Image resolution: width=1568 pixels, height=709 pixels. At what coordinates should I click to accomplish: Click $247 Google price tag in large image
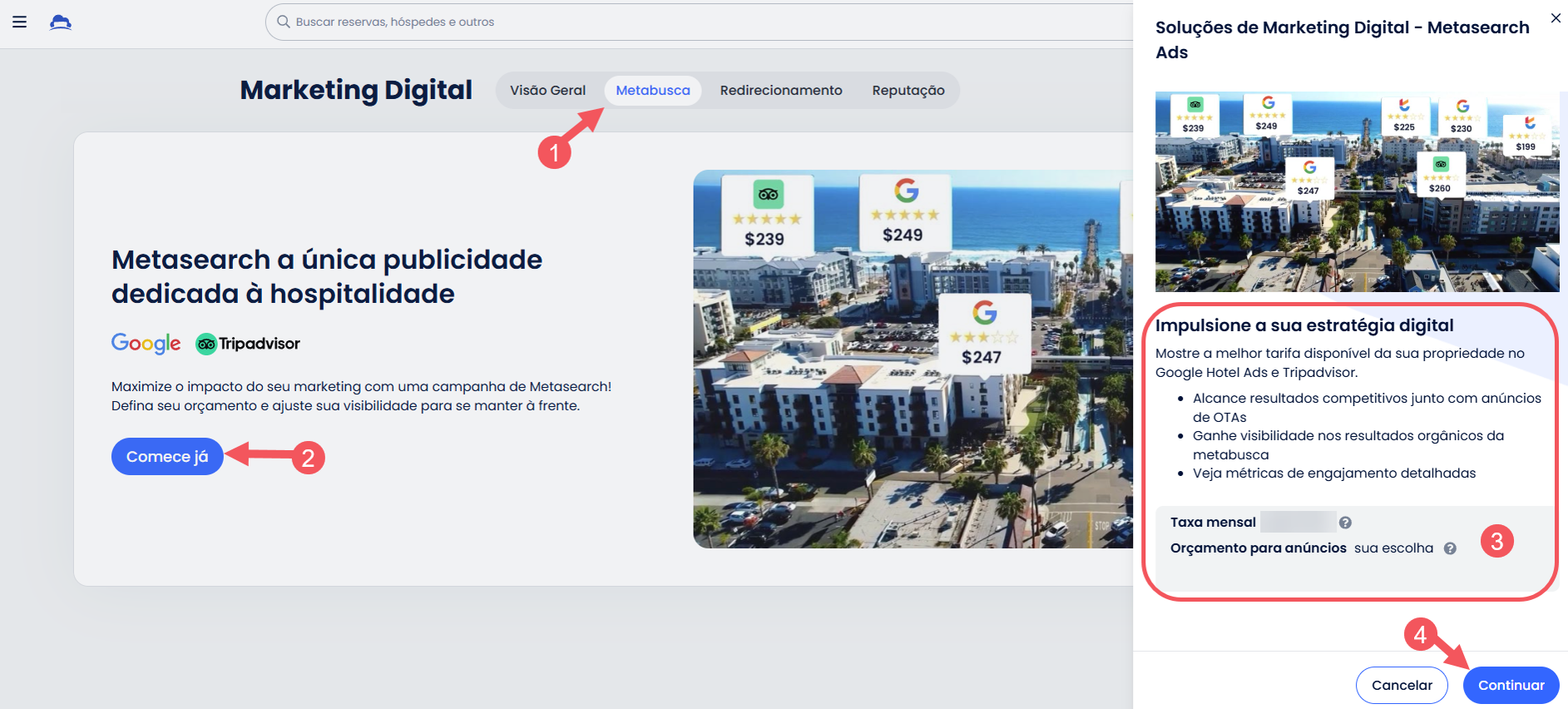(983, 335)
